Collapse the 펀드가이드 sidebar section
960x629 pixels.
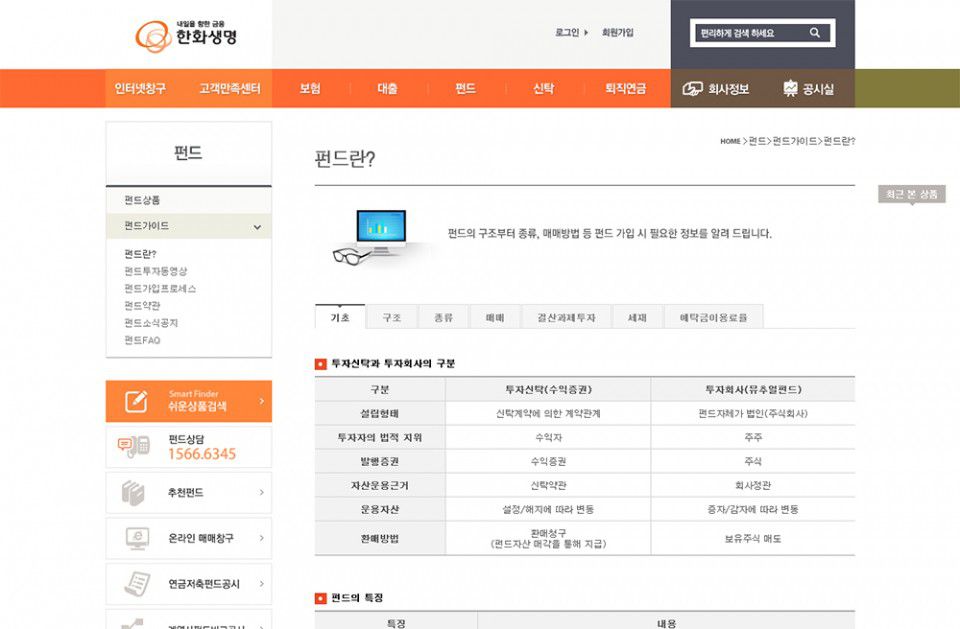coord(257,227)
